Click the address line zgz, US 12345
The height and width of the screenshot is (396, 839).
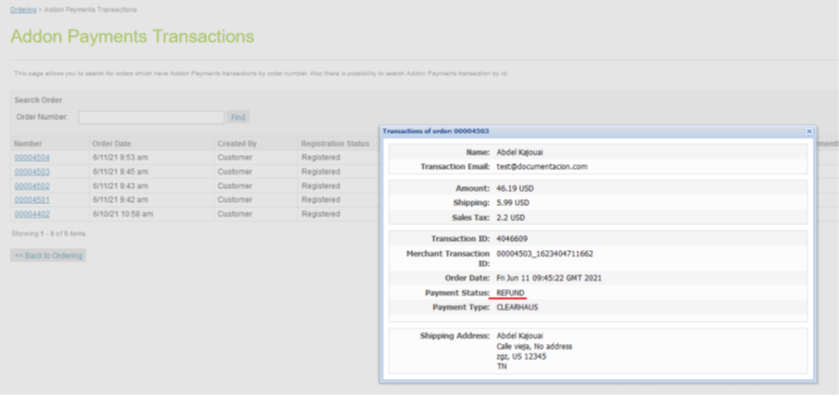coord(521,356)
